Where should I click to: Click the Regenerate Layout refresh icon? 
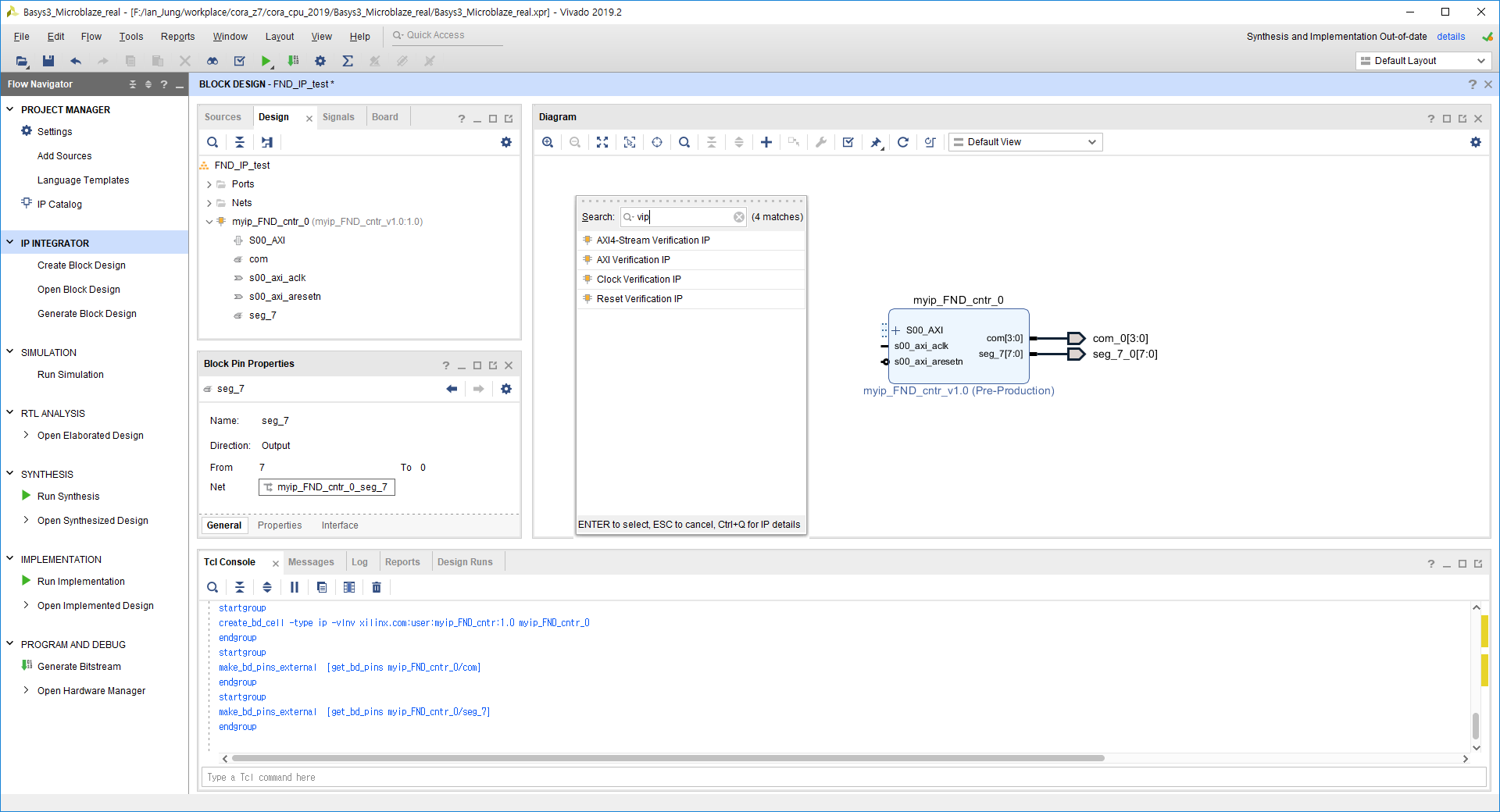pos(903,142)
